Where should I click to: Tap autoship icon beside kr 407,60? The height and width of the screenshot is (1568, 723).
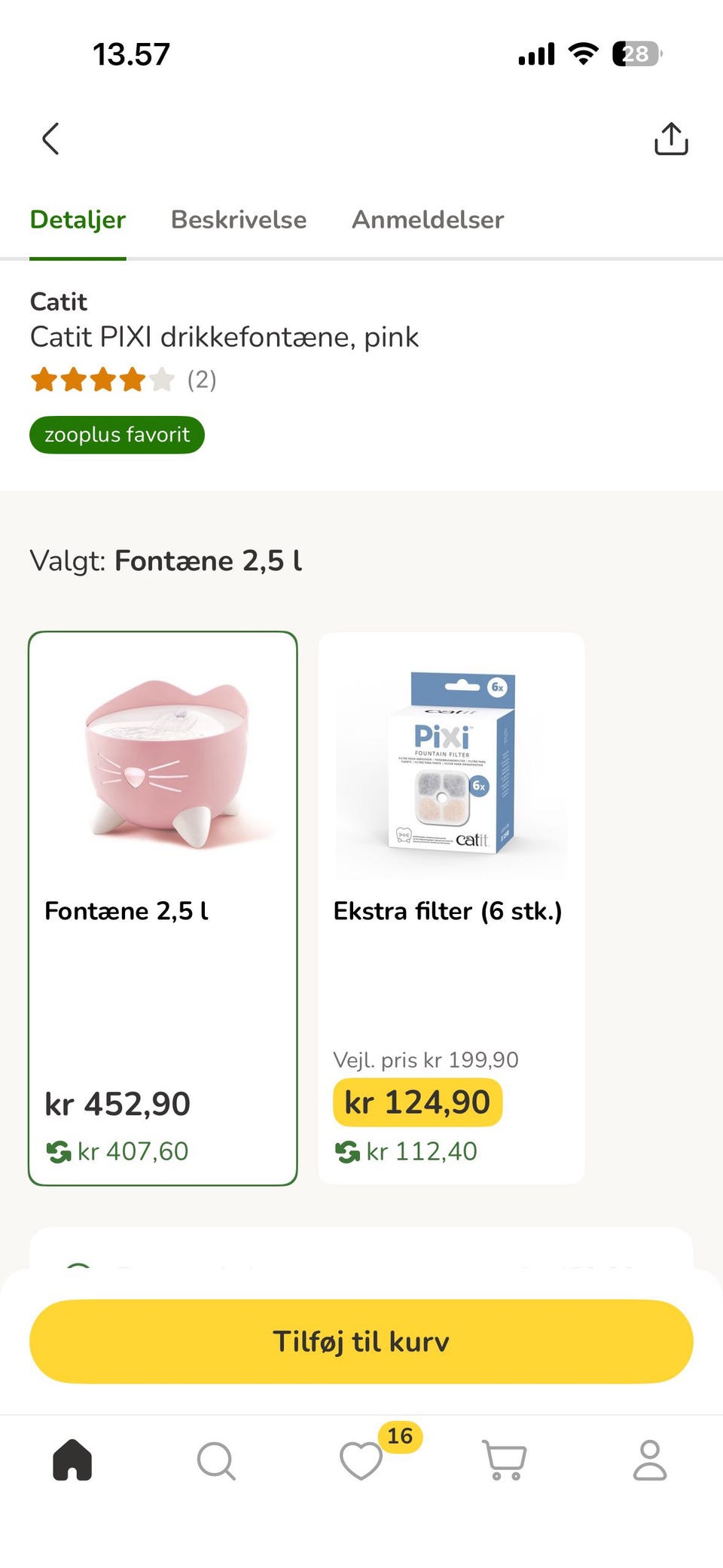[x=59, y=1151]
